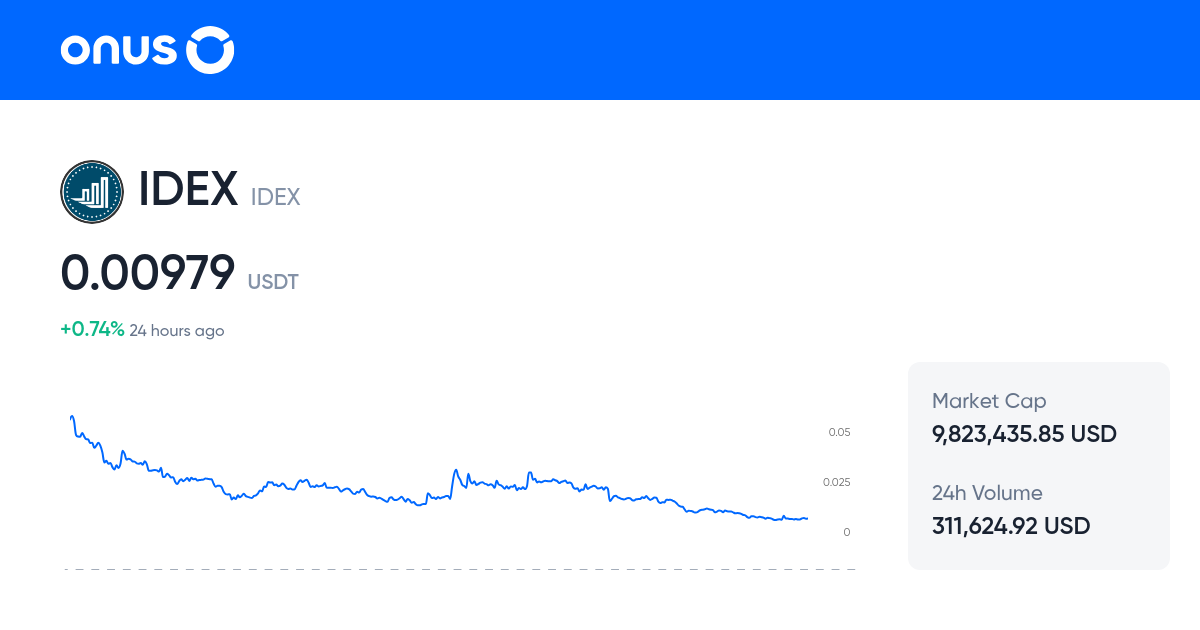Toggle the USDT currency label
This screenshot has width=1200, height=630.
tap(273, 282)
